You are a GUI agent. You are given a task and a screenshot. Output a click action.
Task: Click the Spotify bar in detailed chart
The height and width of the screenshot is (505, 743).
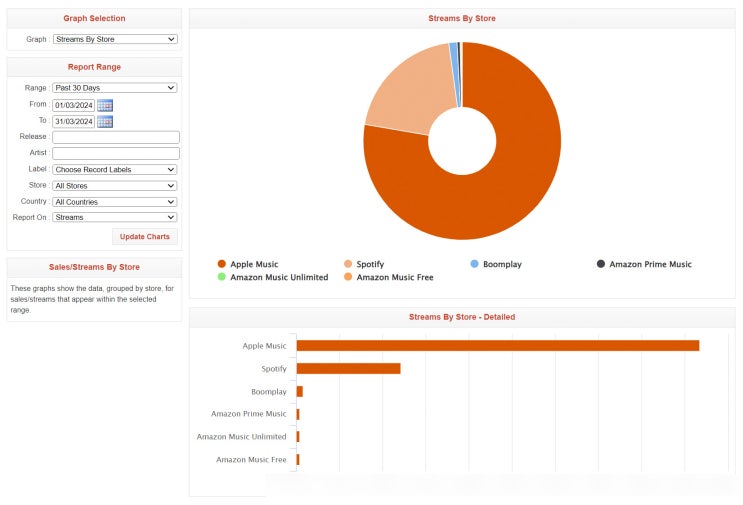[x=348, y=368]
